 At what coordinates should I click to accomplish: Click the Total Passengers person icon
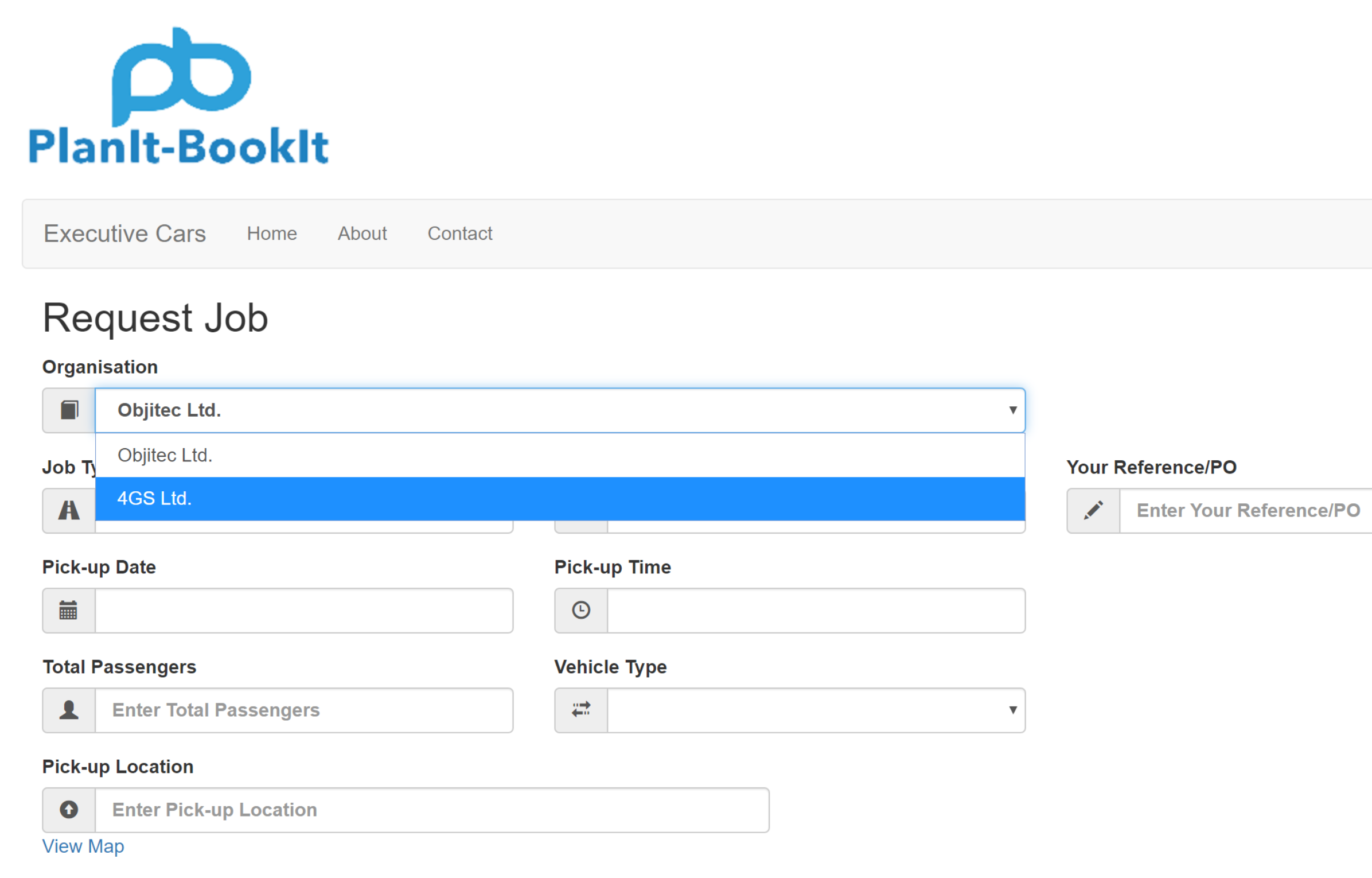[x=69, y=710]
